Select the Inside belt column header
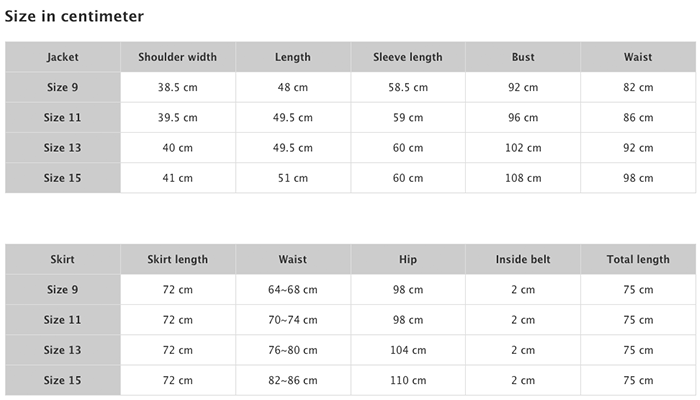This screenshot has height=400, width=700. click(x=523, y=259)
